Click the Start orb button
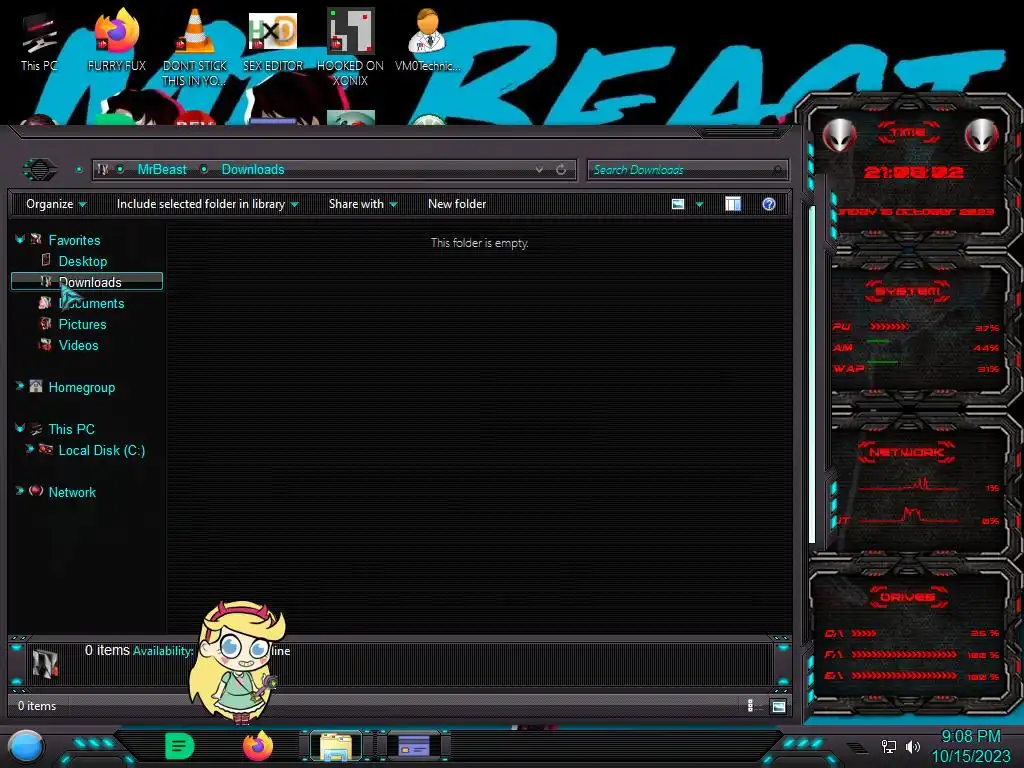1024x768 pixels. pyautogui.click(x=26, y=746)
